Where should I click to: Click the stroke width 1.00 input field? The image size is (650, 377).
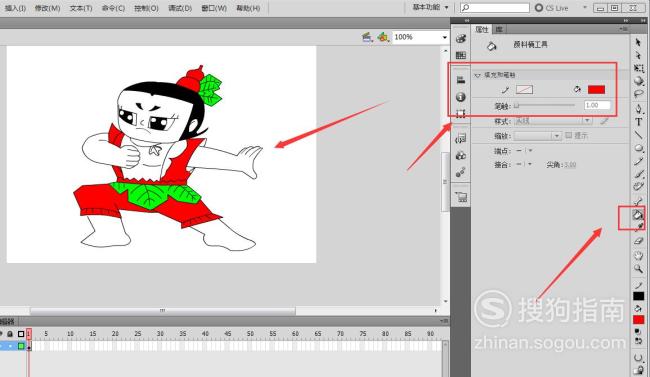pos(597,105)
